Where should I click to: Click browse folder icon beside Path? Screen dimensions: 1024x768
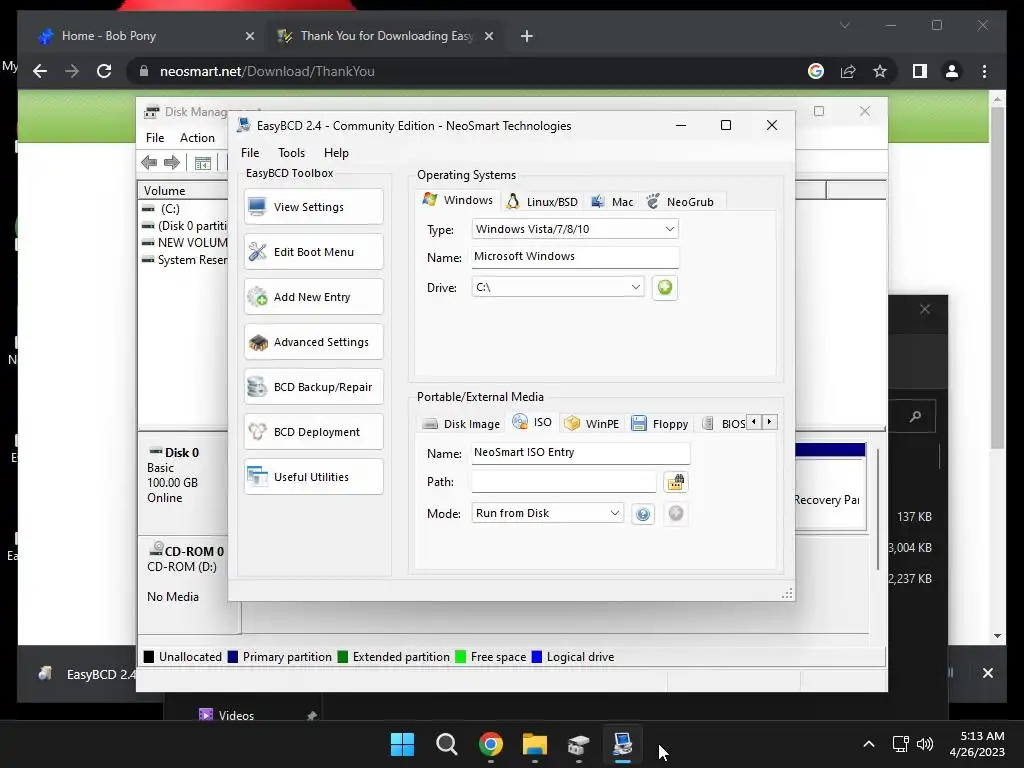(x=675, y=482)
